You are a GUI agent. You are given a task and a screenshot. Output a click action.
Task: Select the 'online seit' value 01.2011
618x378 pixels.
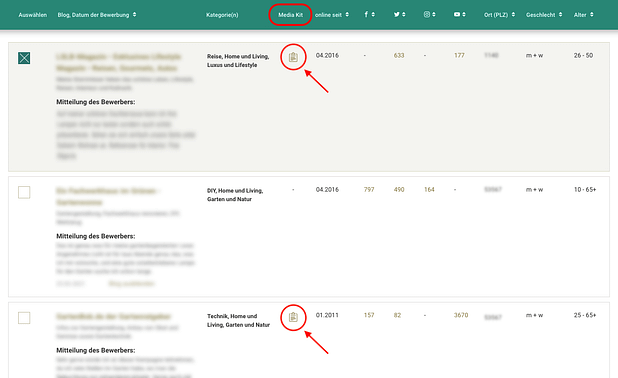click(x=327, y=315)
